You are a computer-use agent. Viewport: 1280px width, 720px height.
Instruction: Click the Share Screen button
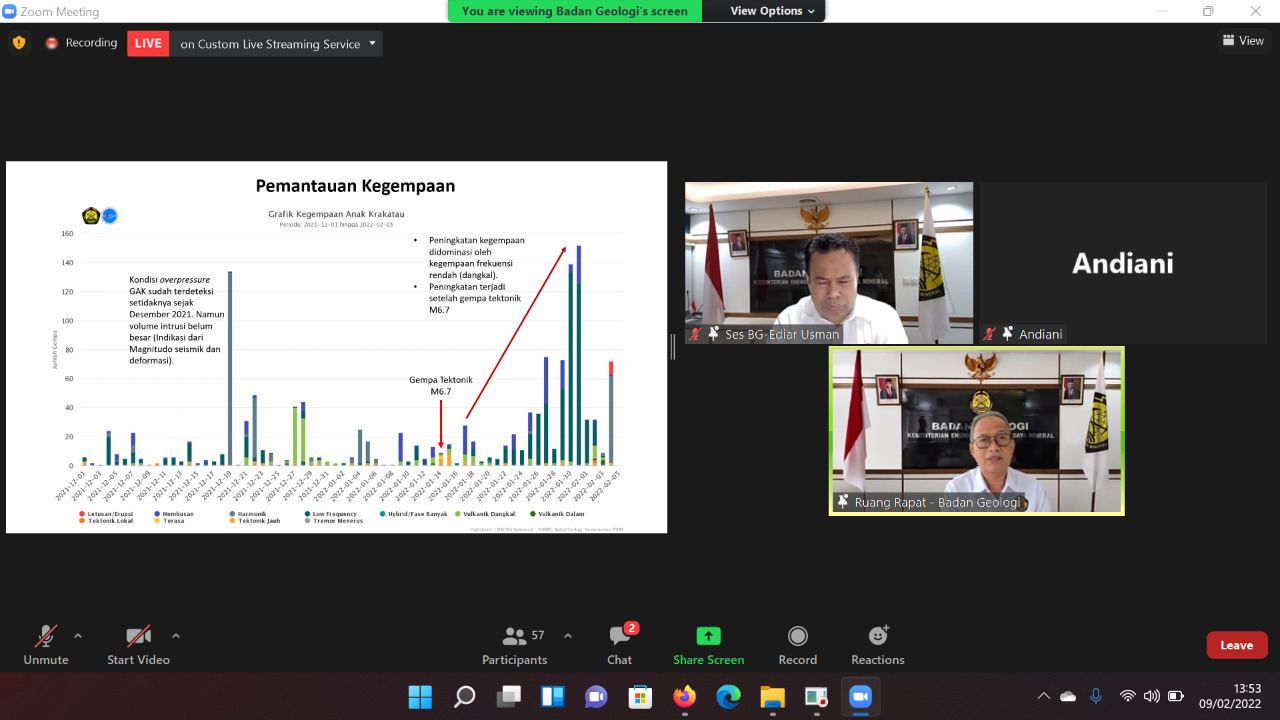pos(708,645)
